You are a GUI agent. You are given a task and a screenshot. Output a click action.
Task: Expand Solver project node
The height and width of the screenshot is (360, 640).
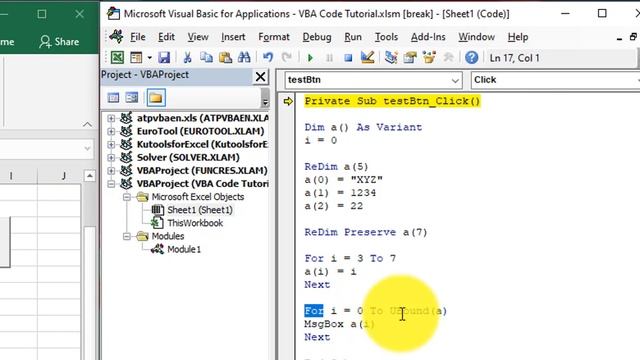point(111,158)
